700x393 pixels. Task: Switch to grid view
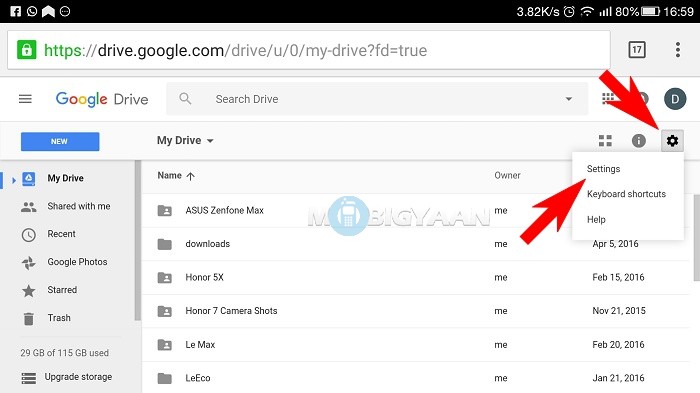tap(605, 141)
